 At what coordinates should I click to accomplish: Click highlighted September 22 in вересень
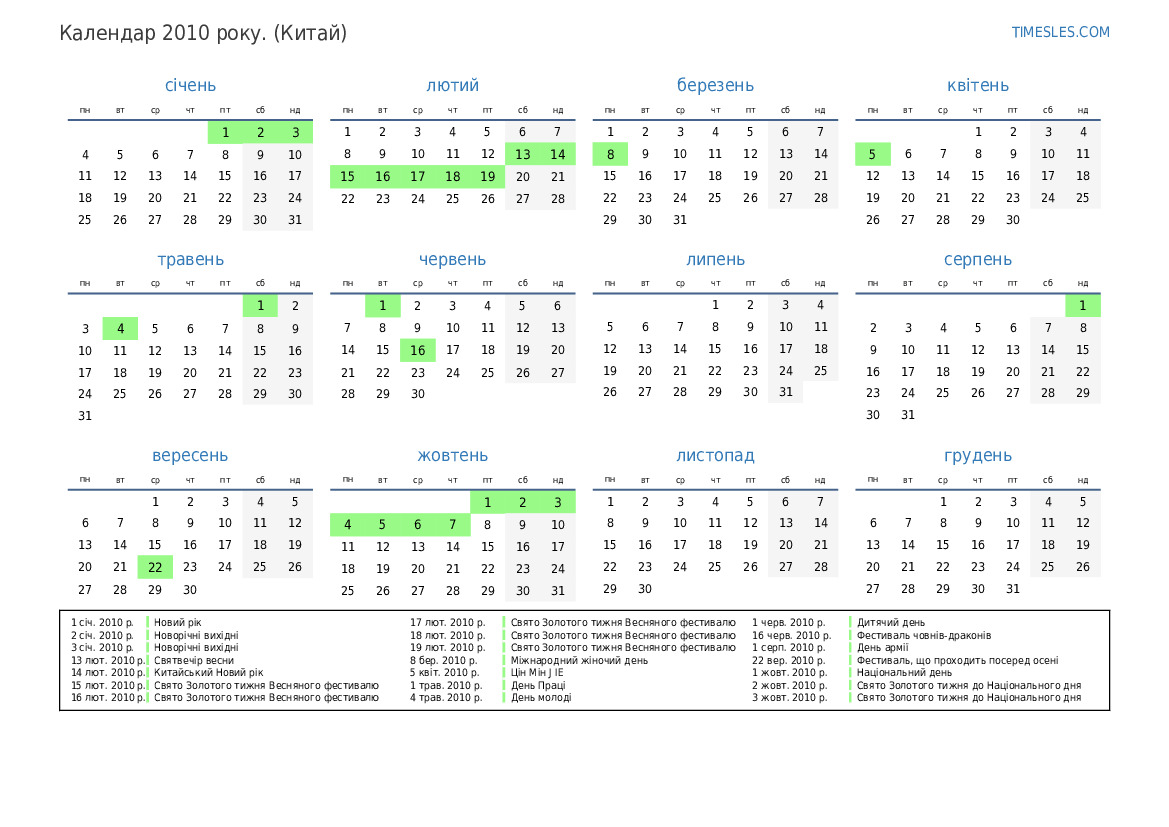coord(155,568)
